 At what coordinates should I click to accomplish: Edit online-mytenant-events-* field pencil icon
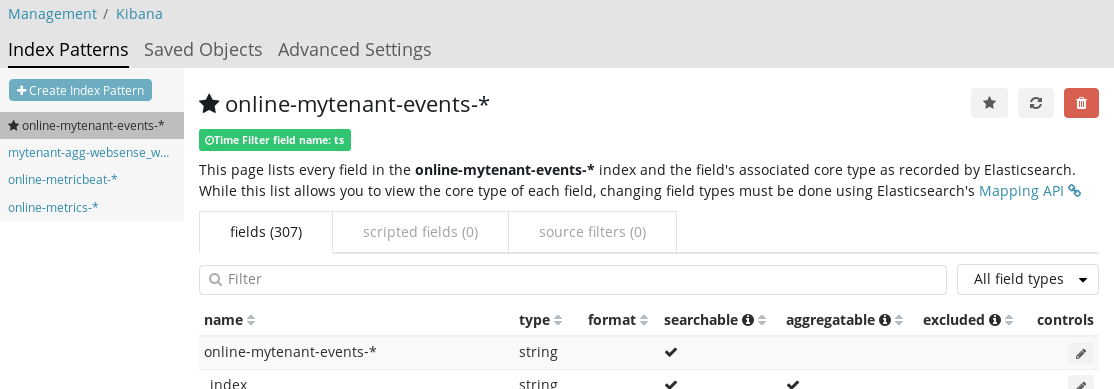tap(1081, 353)
